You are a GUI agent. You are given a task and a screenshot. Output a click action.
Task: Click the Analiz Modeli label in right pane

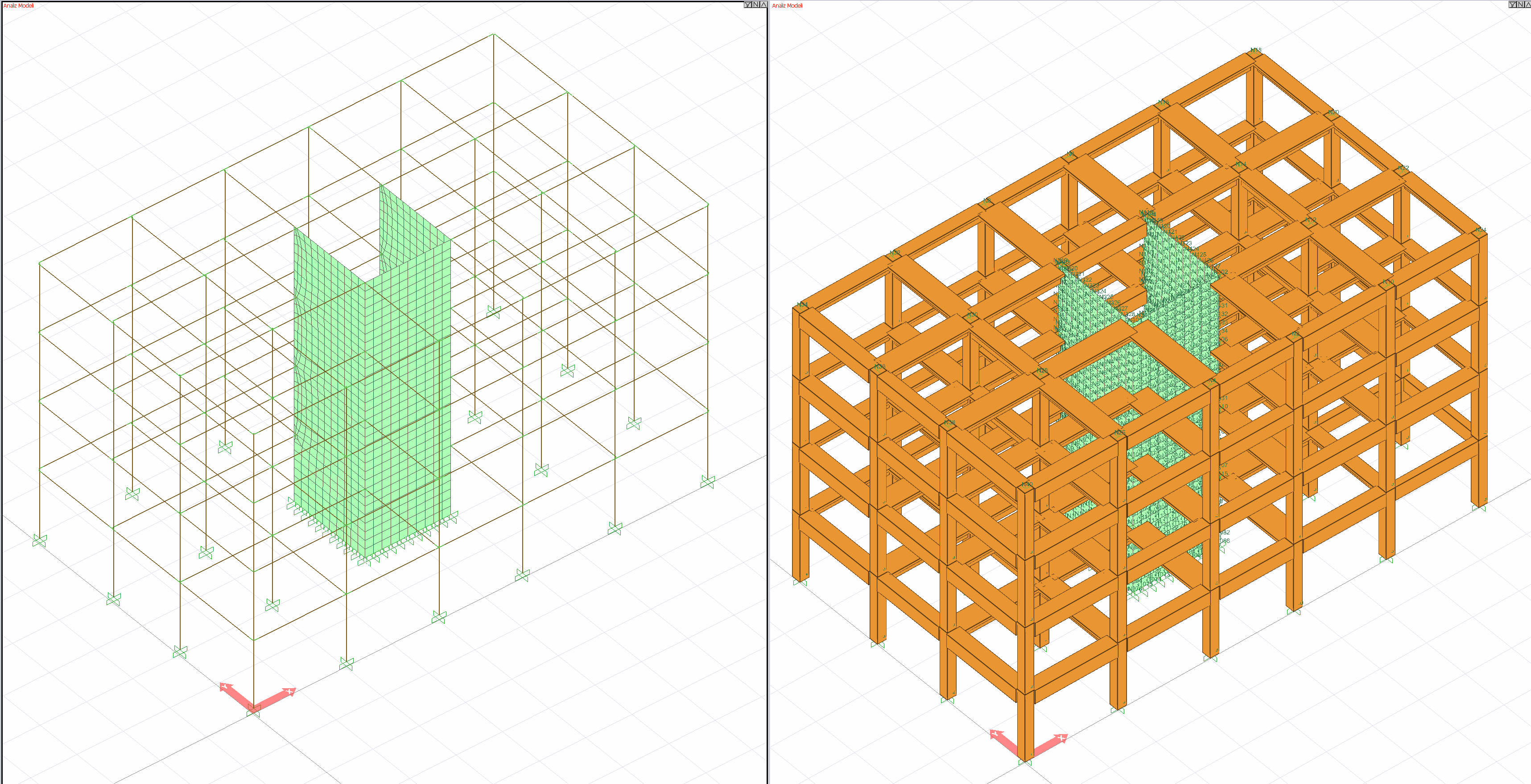787,5
